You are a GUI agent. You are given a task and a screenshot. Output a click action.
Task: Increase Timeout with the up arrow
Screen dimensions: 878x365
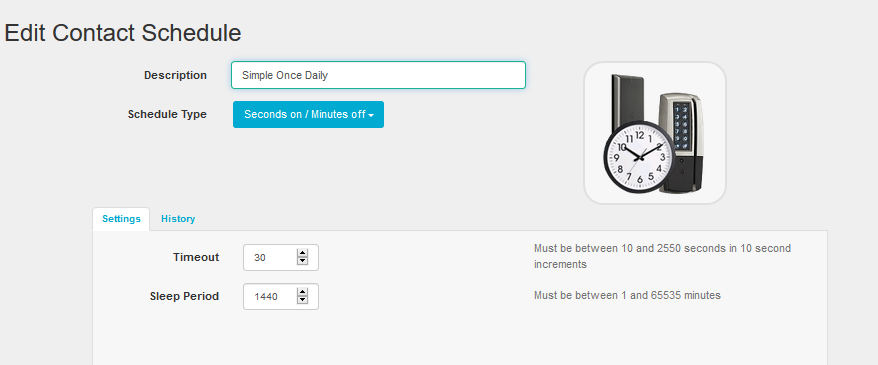[x=302, y=254]
